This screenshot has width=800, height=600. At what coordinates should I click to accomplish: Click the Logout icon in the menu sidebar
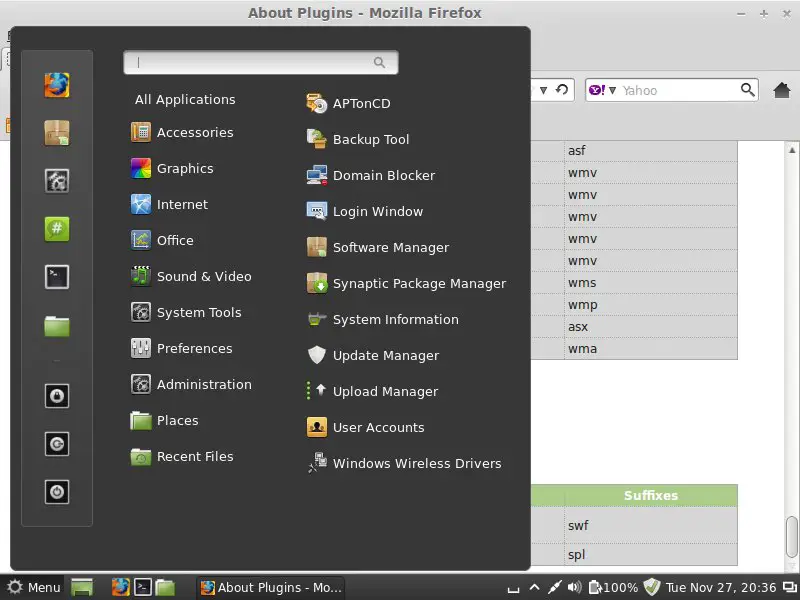[57, 444]
